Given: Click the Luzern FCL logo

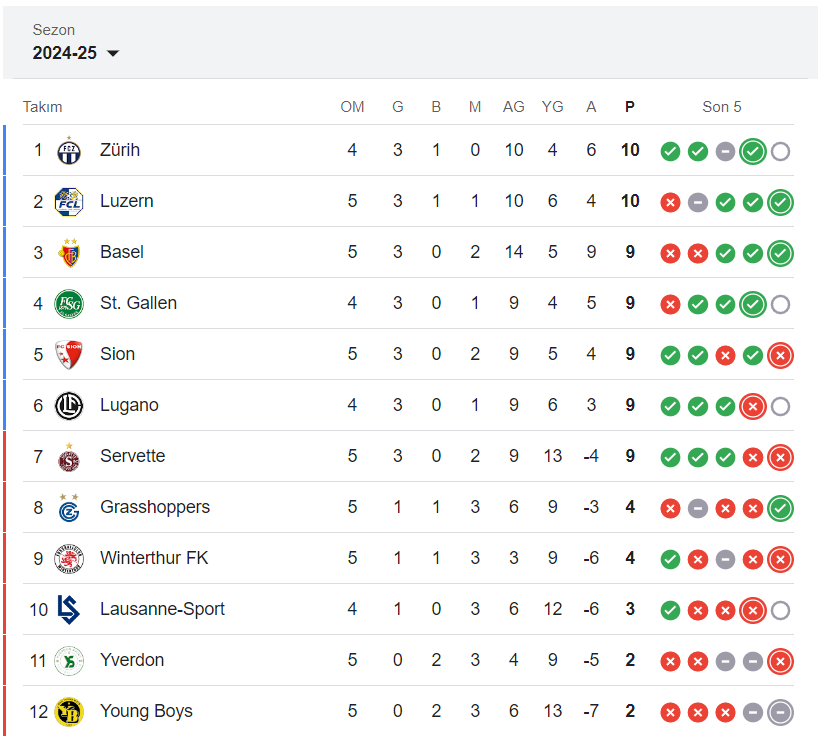Looking at the screenshot, I should [x=69, y=202].
